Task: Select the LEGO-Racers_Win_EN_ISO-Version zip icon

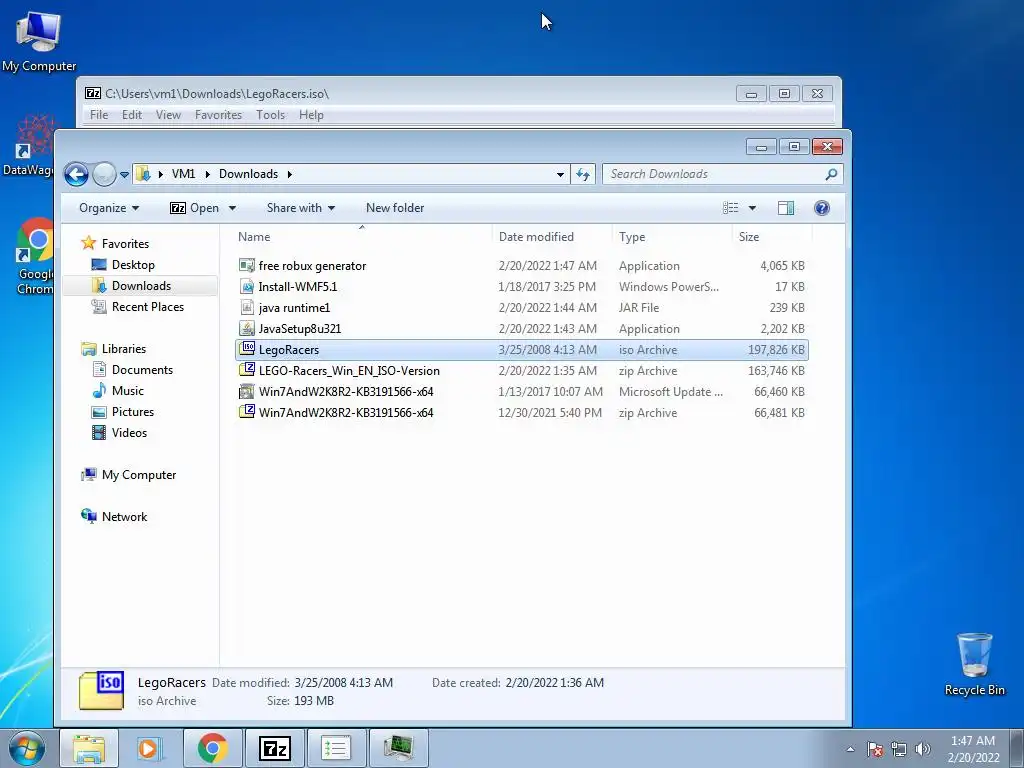Action: click(x=247, y=370)
